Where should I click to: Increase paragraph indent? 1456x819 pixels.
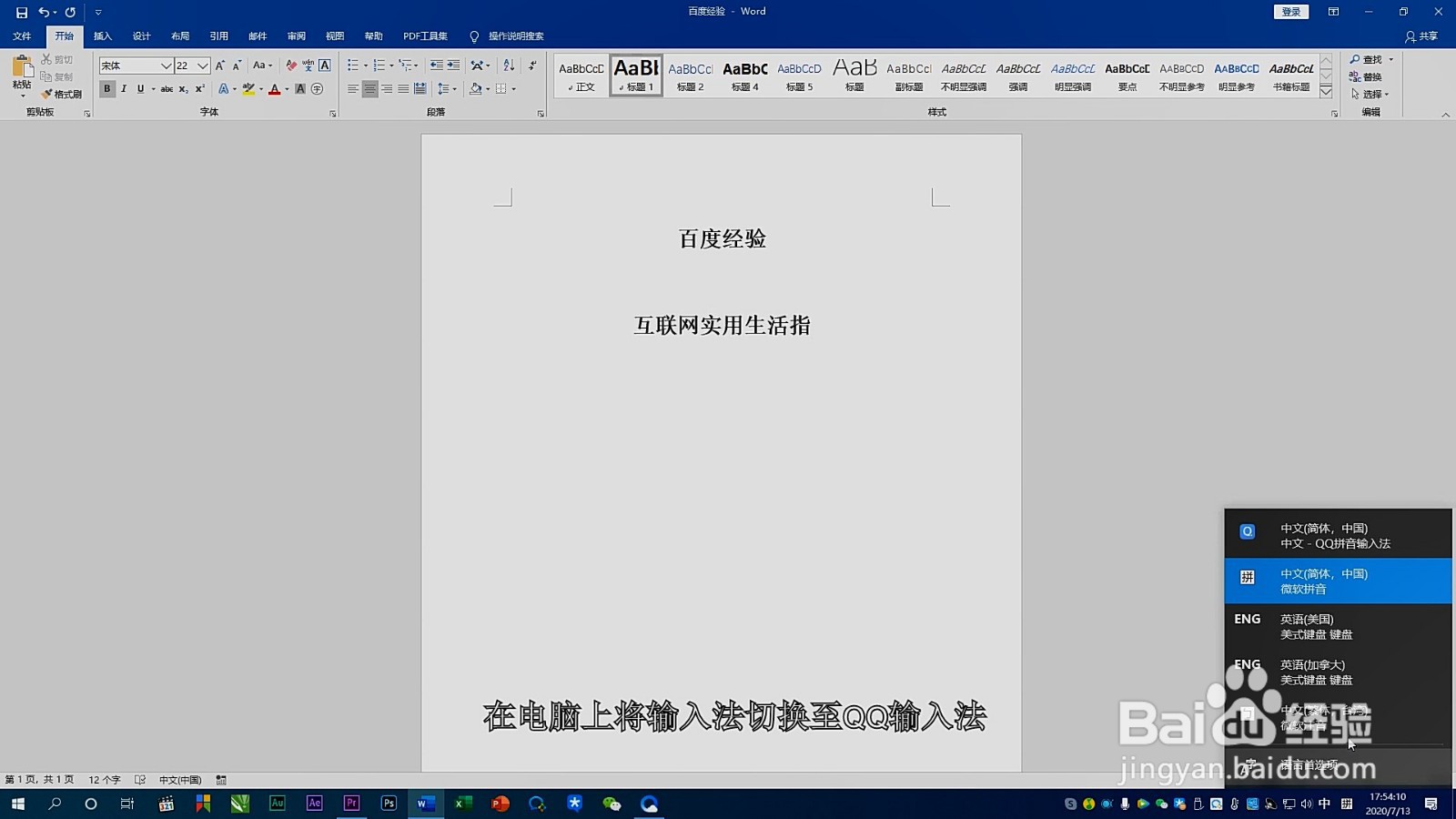coord(453,66)
